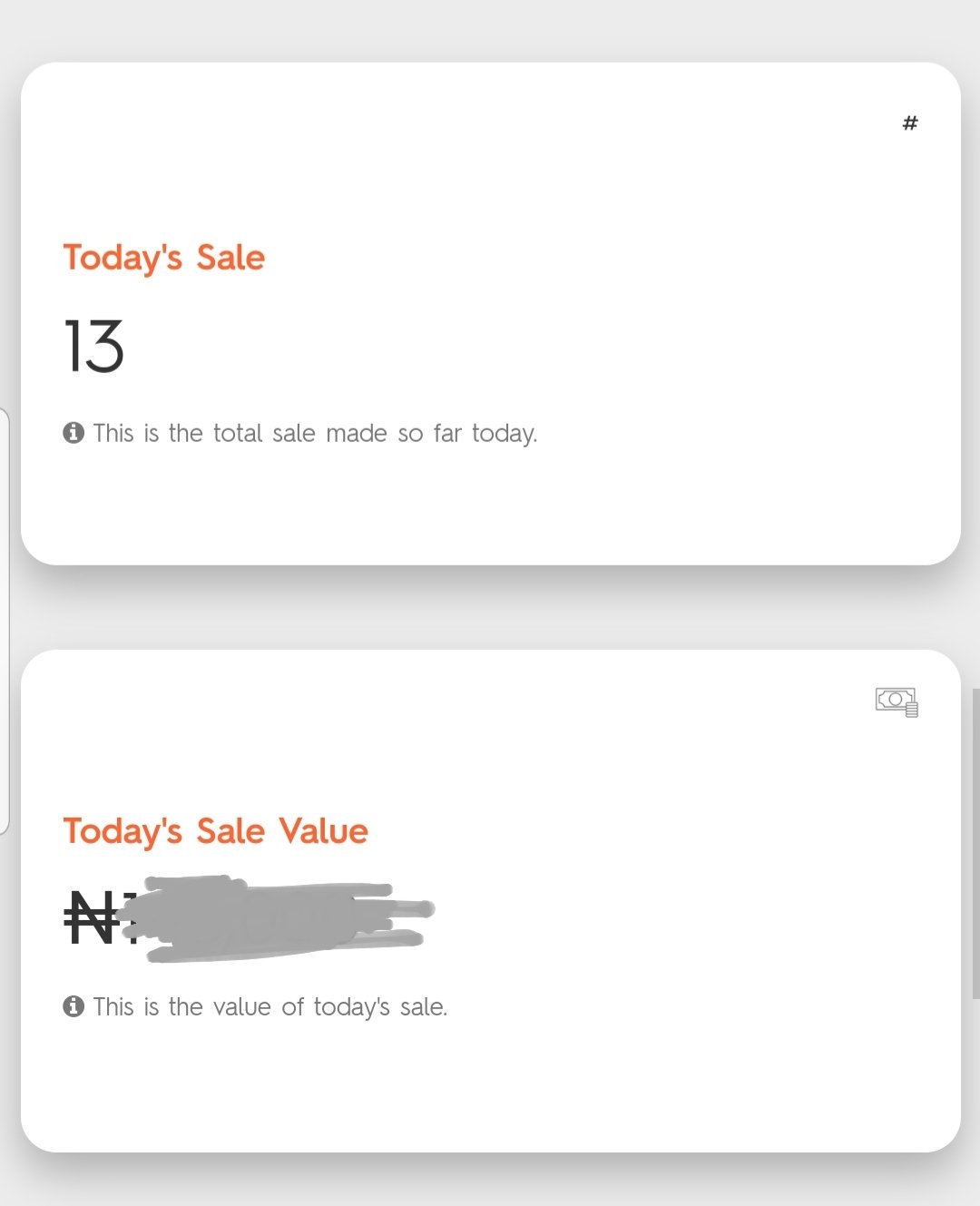This screenshot has height=1206, width=980.
Task: Click info icon beside total sale description
Action: (73, 433)
